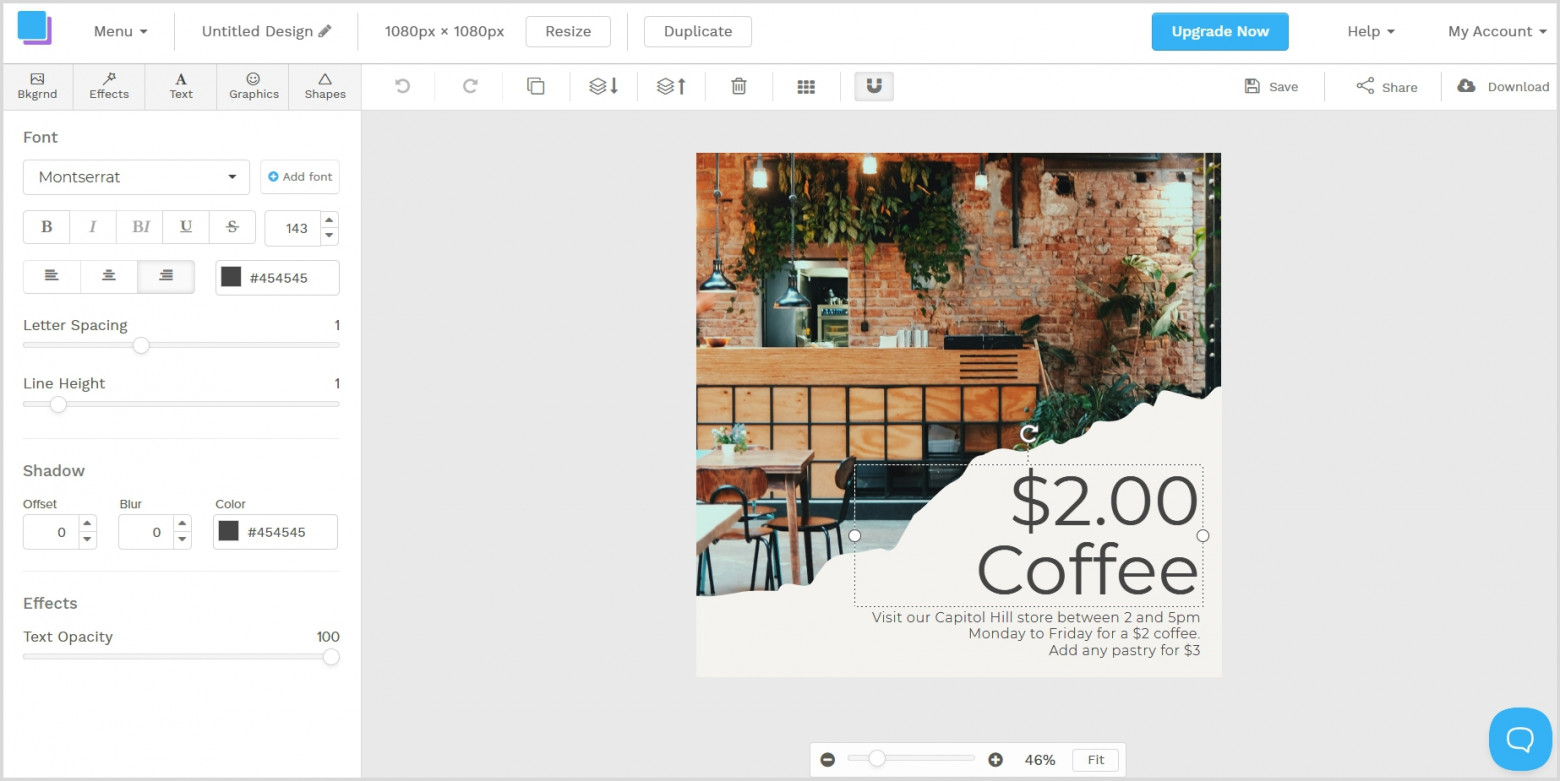Open the My Account dropdown
1560x781 pixels.
click(1497, 31)
